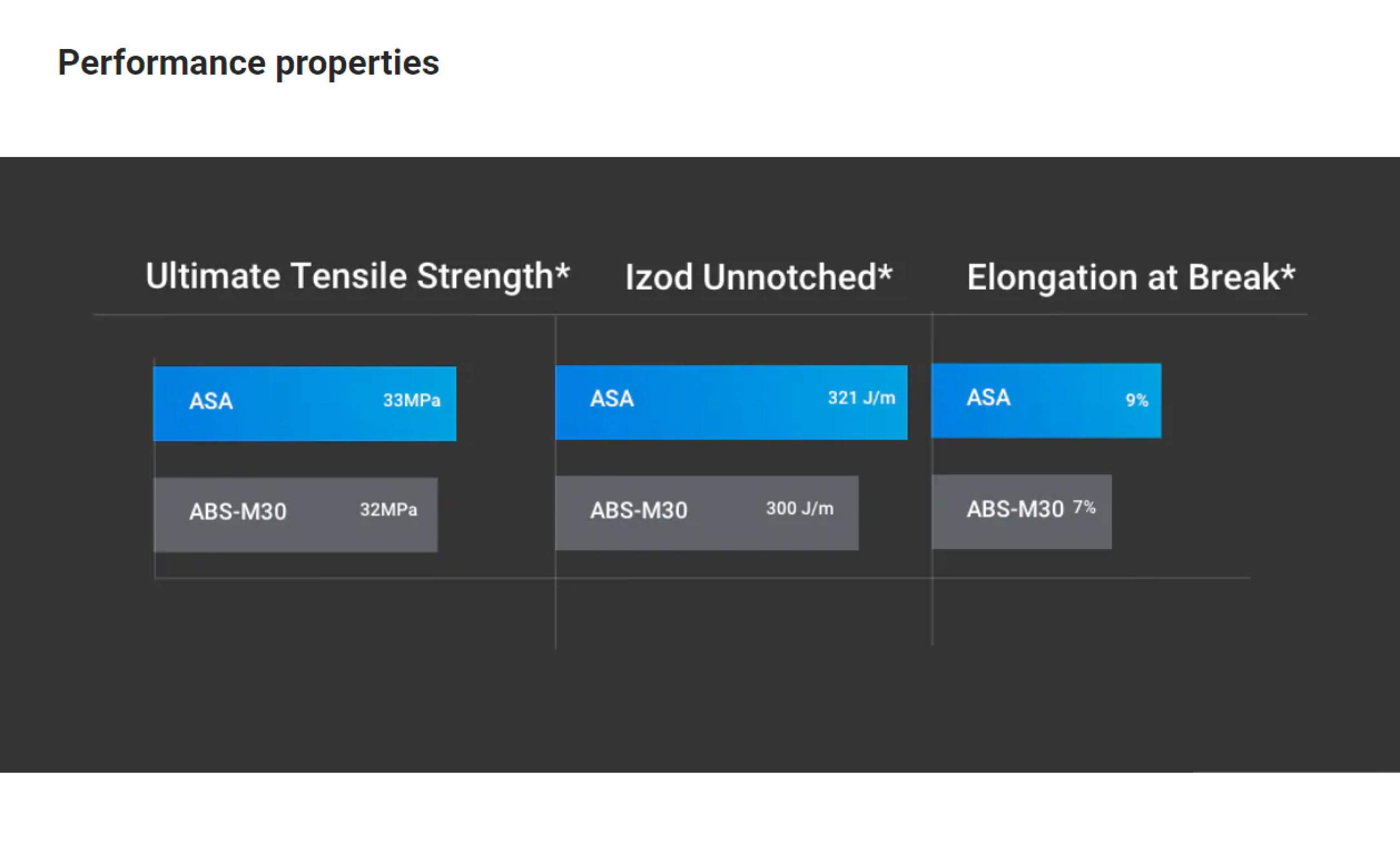Select the Elongation at Break heading
The height and width of the screenshot is (844, 1400).
click(x=1131, y=277)
